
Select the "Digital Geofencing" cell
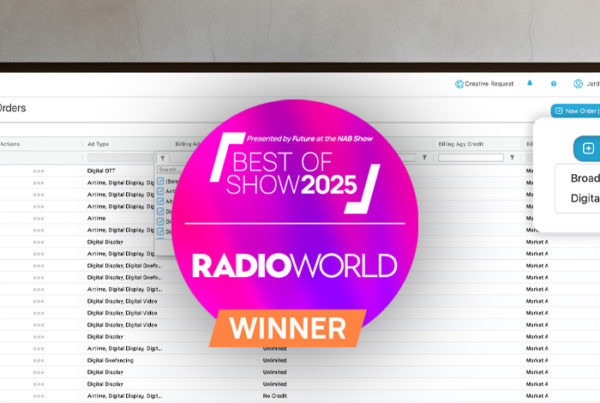(x=110, y=361)
